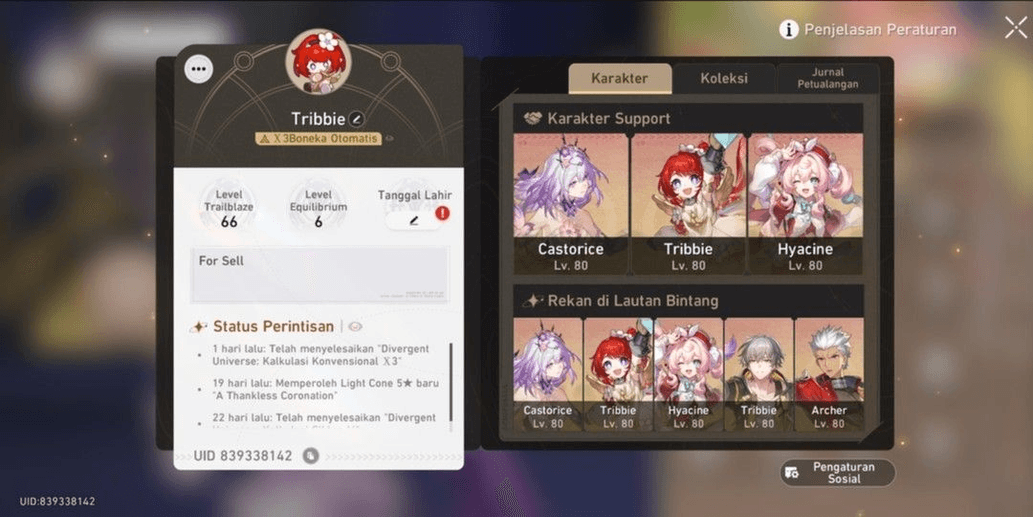Click the Status Perintisan scrollbar
The height and width of the screenshot is (517, 1033).
(451, 384)
